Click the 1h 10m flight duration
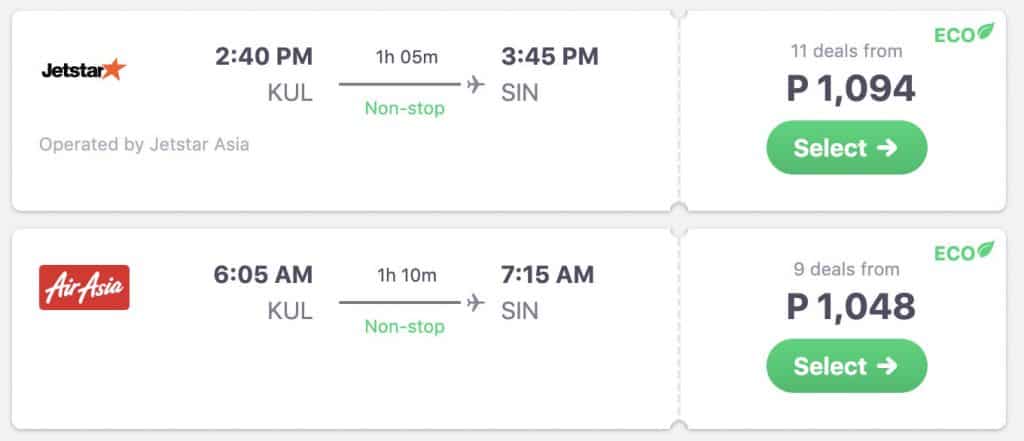 406,274
